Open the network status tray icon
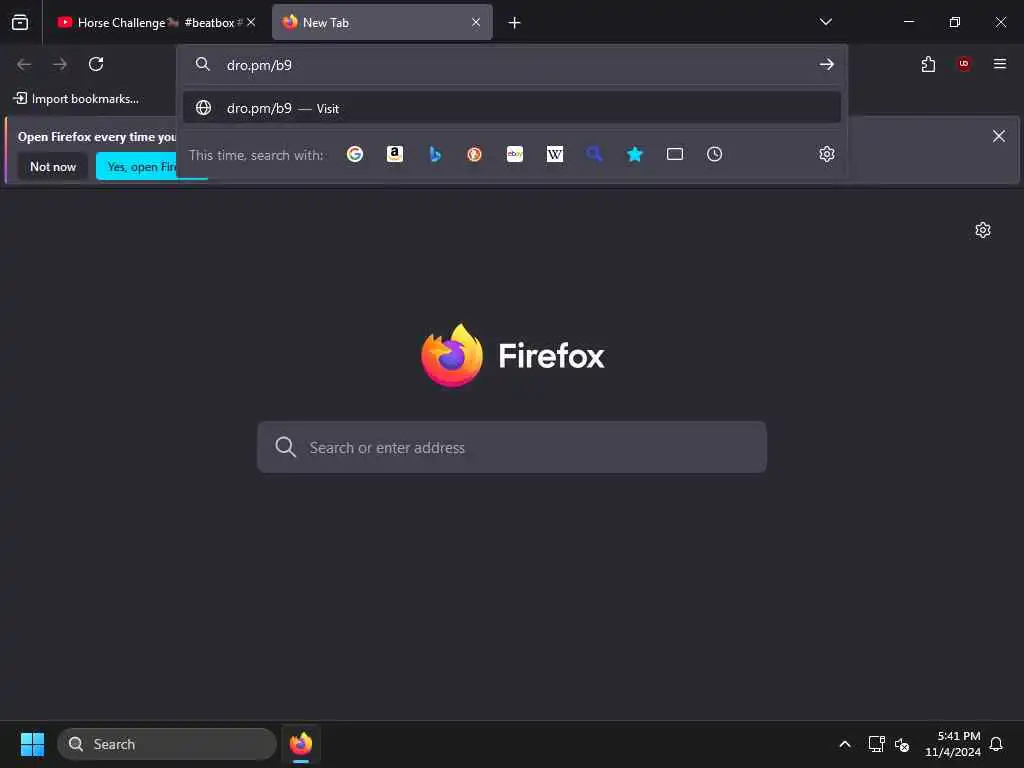Screen dimensions: 1024x768 tap(876, 744)
